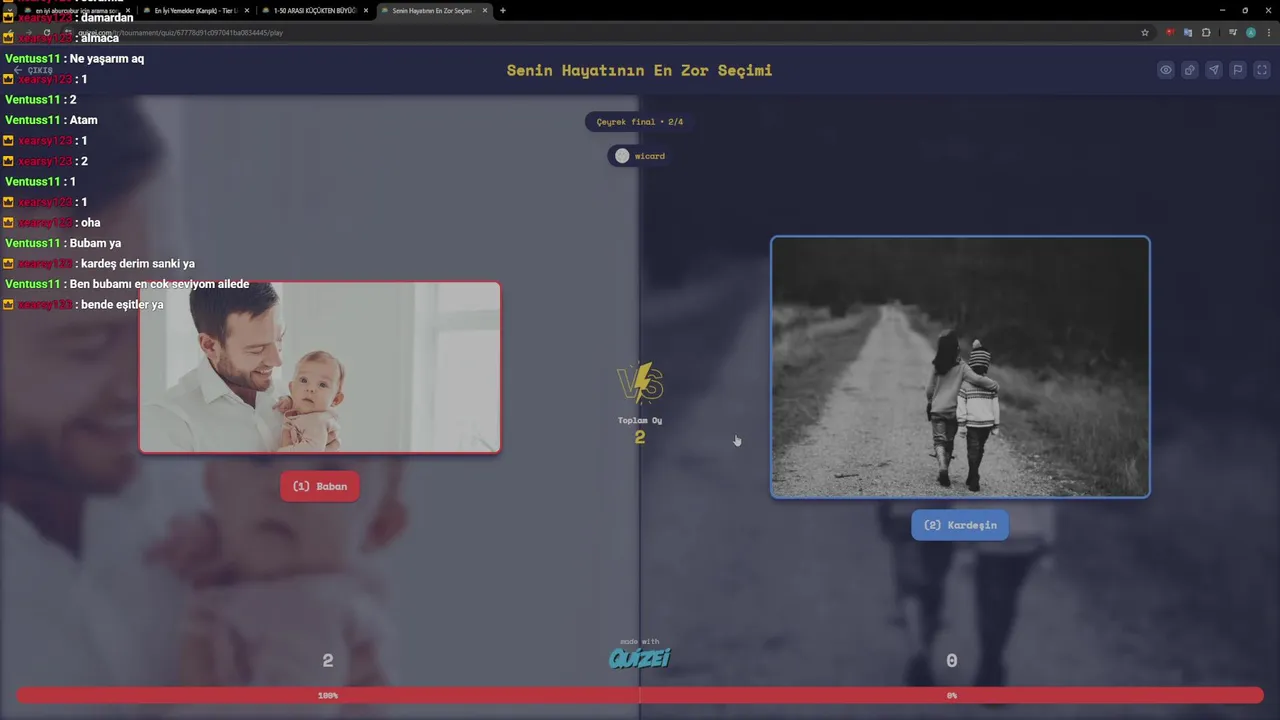The image size is (1280, 720).
Task: Click the flag report icon
Action: [1238, 70]
